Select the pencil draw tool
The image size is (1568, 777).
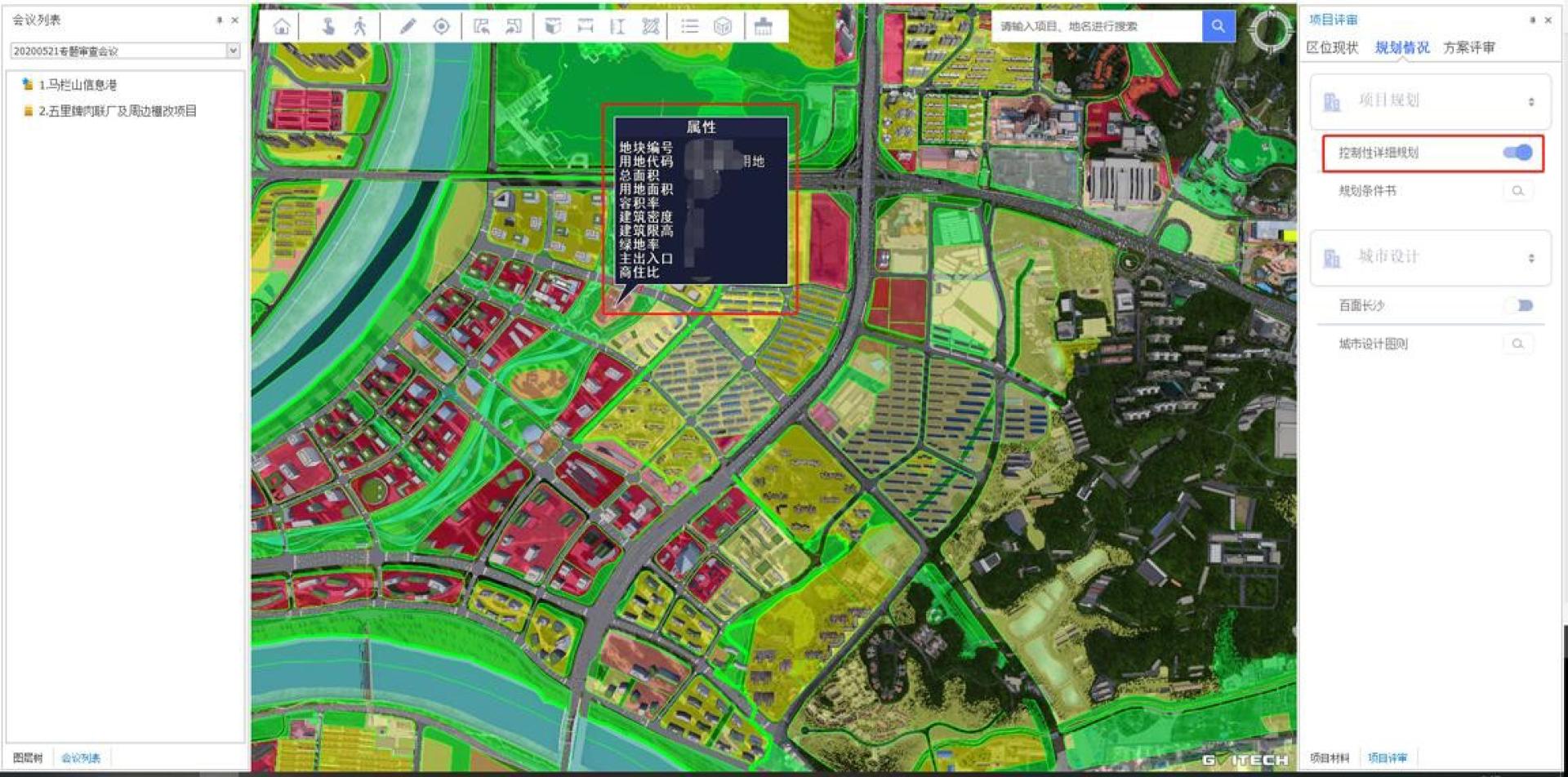click(407, 27)
